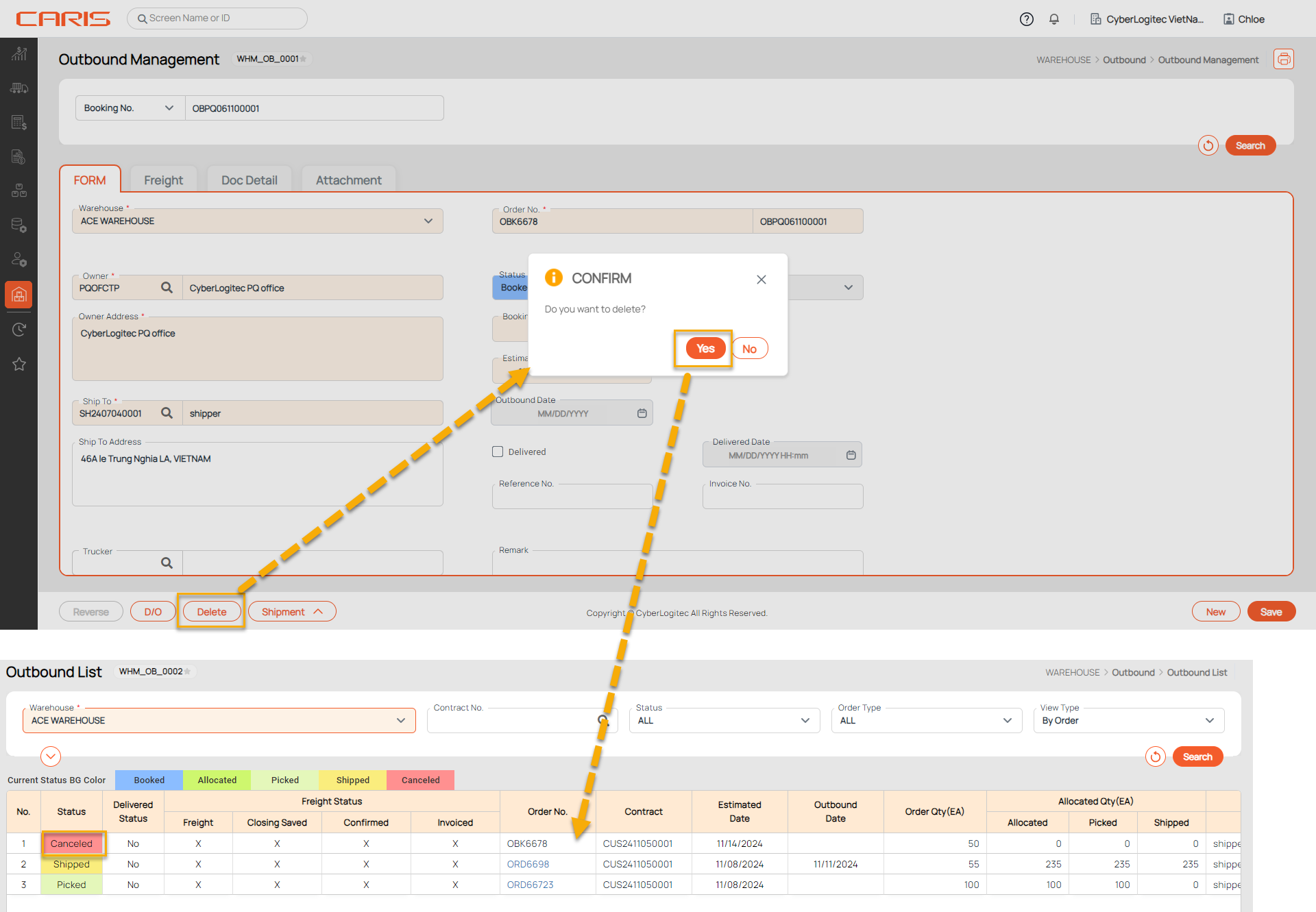This screenshot has height=912, width=1316.
Task: Tick the Delivered checkbox
Action: coord(498,452)
